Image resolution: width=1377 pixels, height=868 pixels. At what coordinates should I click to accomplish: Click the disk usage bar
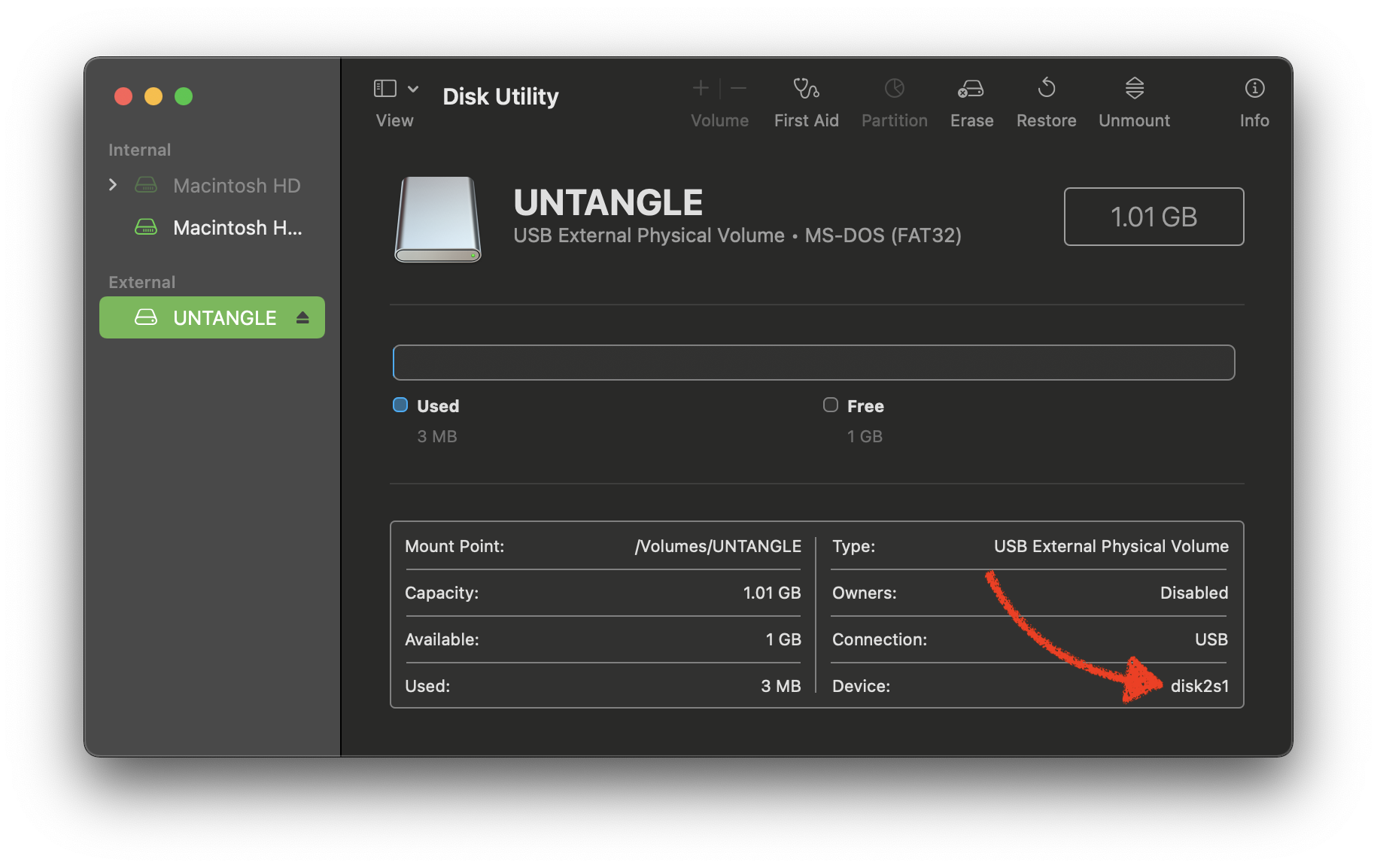coord(813,363)
